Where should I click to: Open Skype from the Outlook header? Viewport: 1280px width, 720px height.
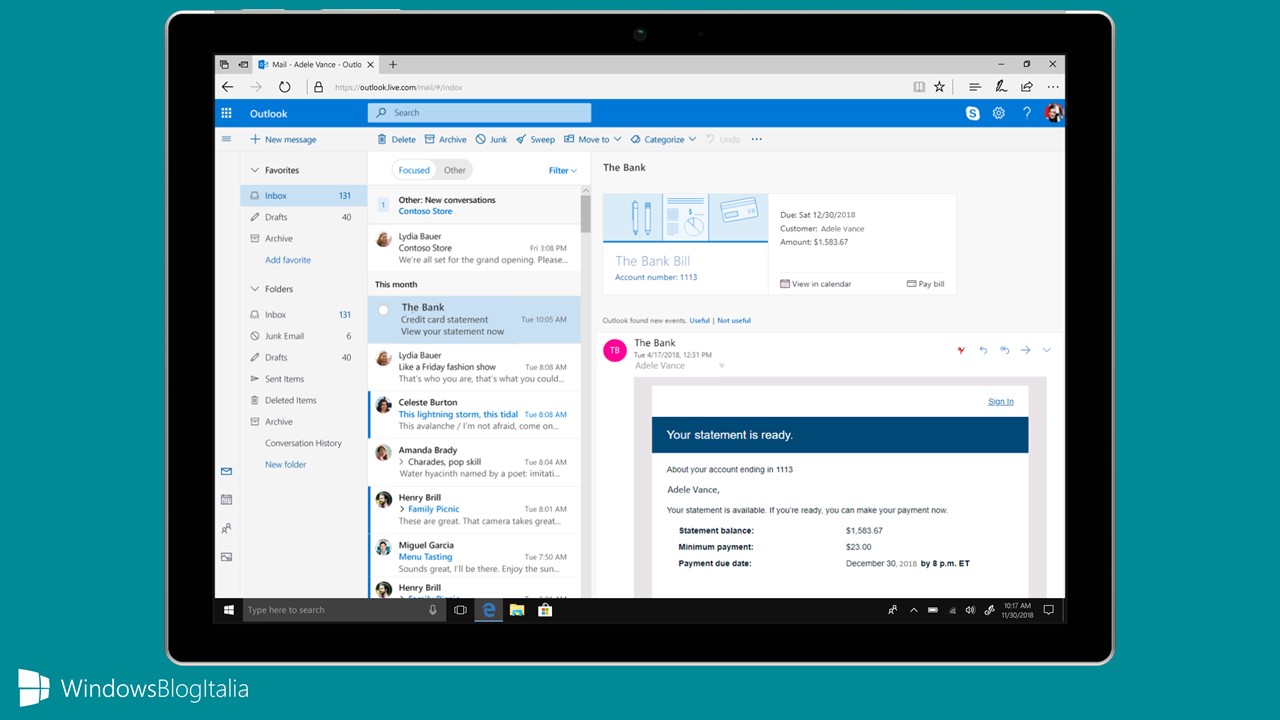[972, 113]
